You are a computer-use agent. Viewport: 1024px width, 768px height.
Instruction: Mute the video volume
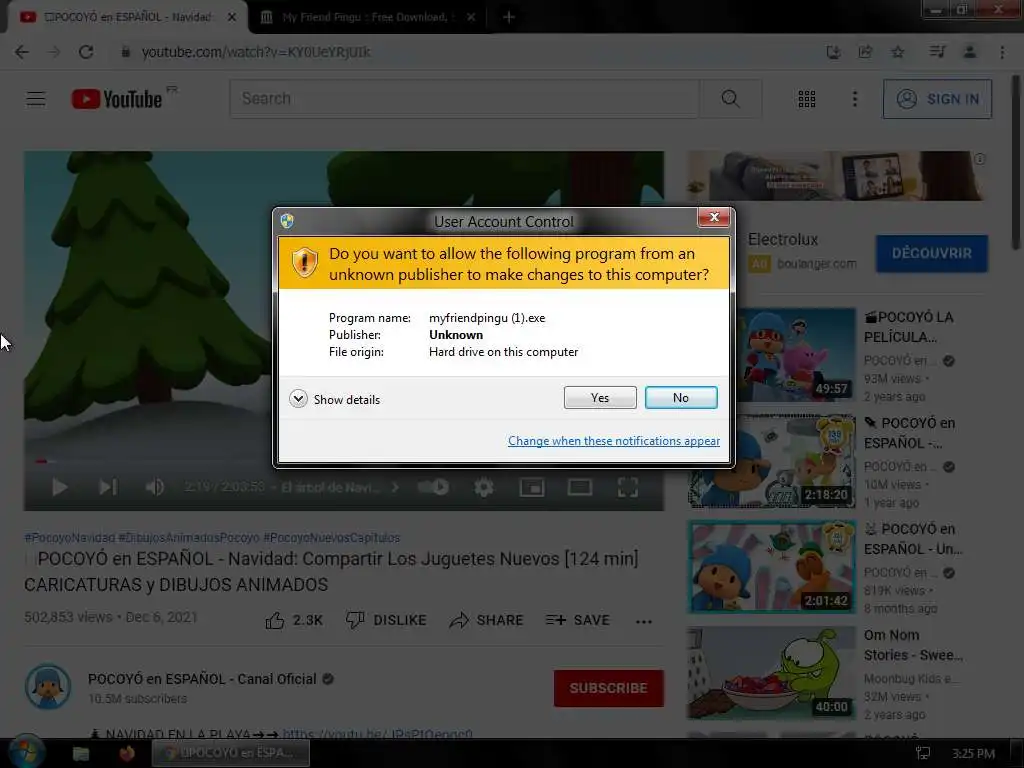point(155,487)
